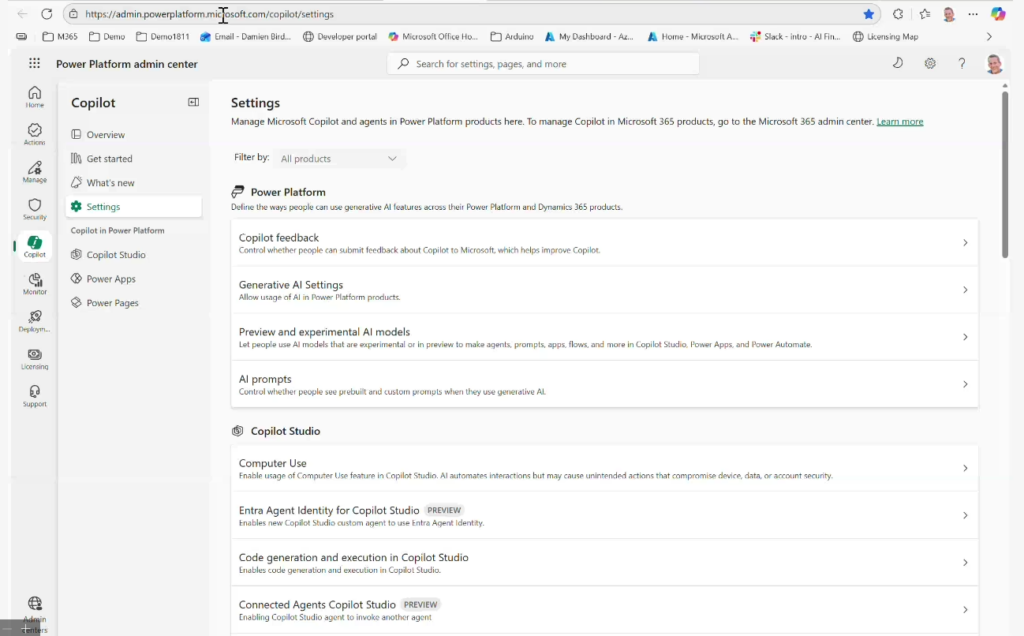Open browser extensions icon
The image size is (1024, 636).
898,14
